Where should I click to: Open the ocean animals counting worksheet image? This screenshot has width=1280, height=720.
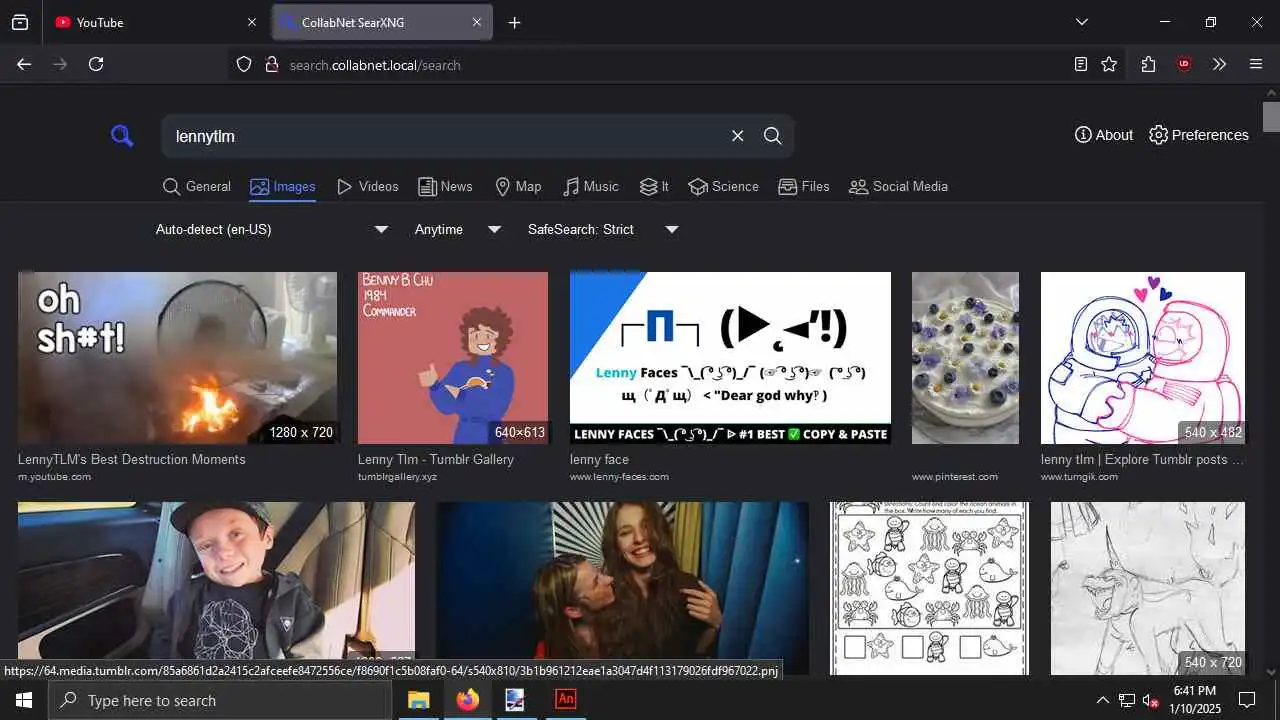tap(929, 588)
